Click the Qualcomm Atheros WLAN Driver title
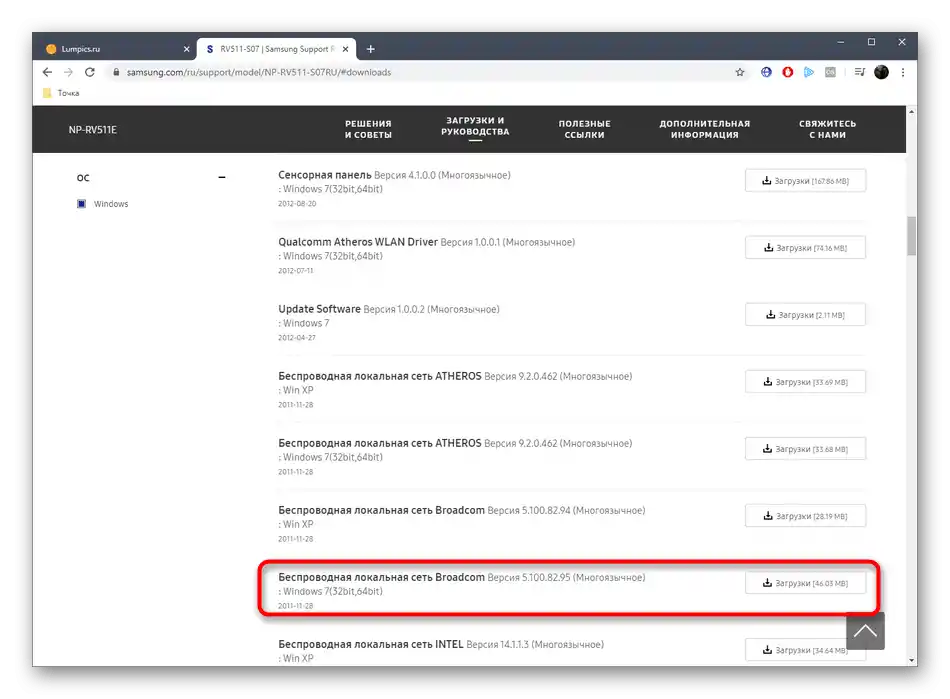950x699 pixels. point(358,242)
